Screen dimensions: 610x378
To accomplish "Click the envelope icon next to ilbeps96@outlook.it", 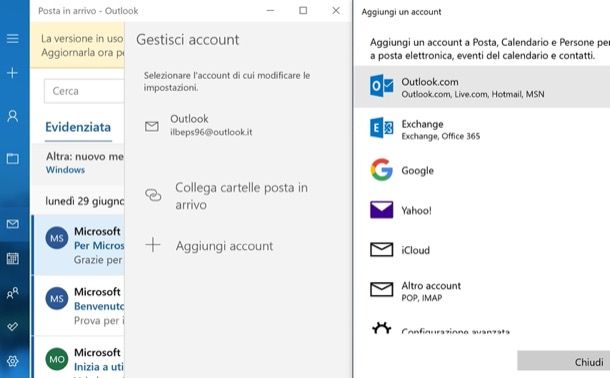I will 152,126.
